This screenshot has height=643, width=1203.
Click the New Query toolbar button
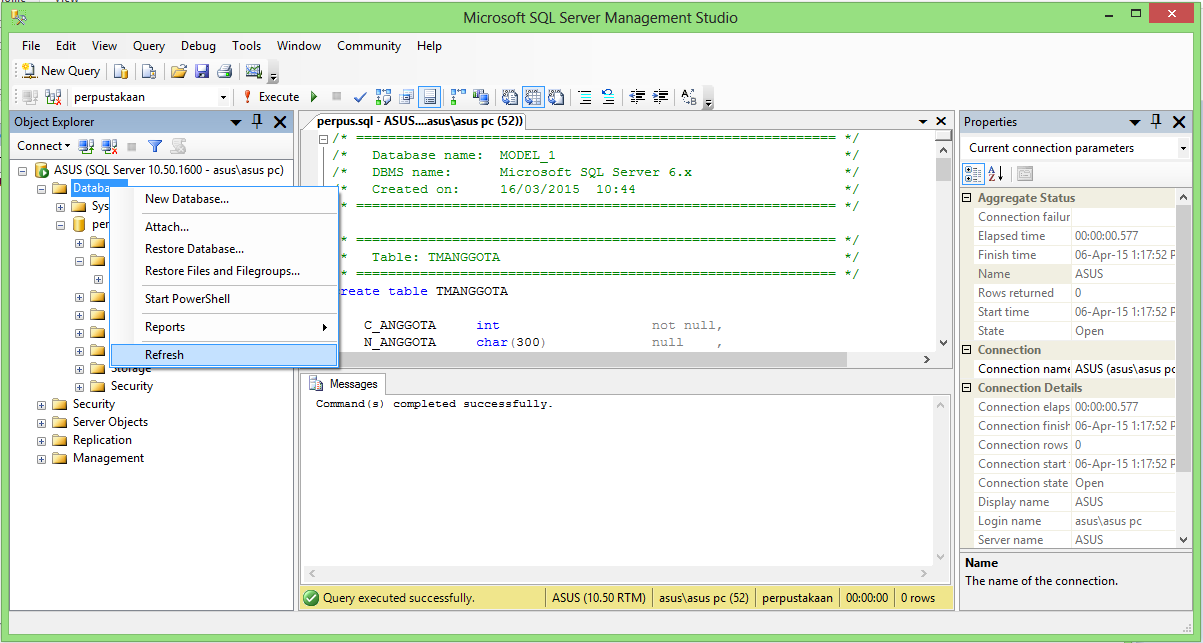[61, 71]
